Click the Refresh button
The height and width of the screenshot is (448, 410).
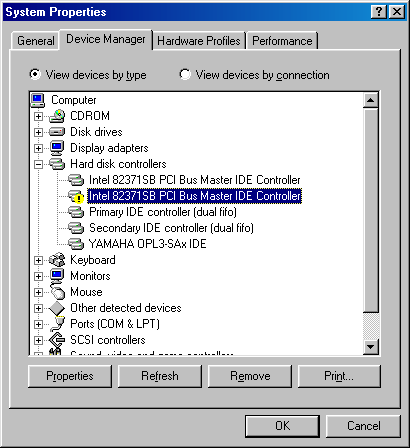click(x=160, y=376)
